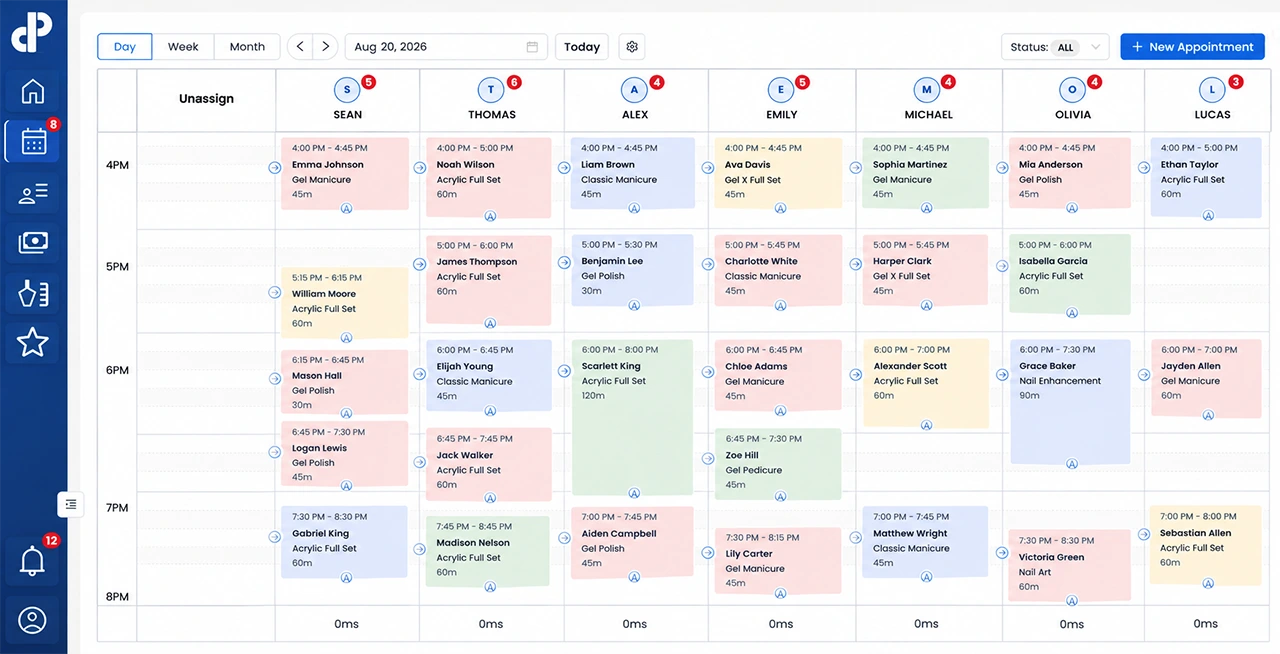Open calendar settings gear icon

tap(632, 47)
